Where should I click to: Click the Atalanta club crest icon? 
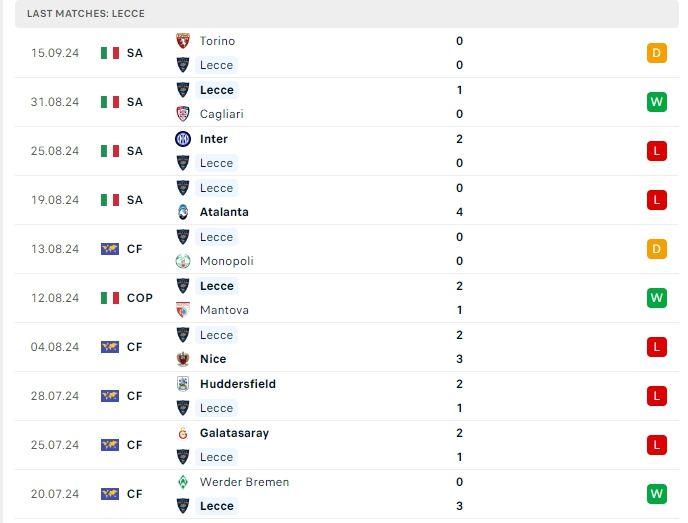pyautogui.click(x=183, y=212)
